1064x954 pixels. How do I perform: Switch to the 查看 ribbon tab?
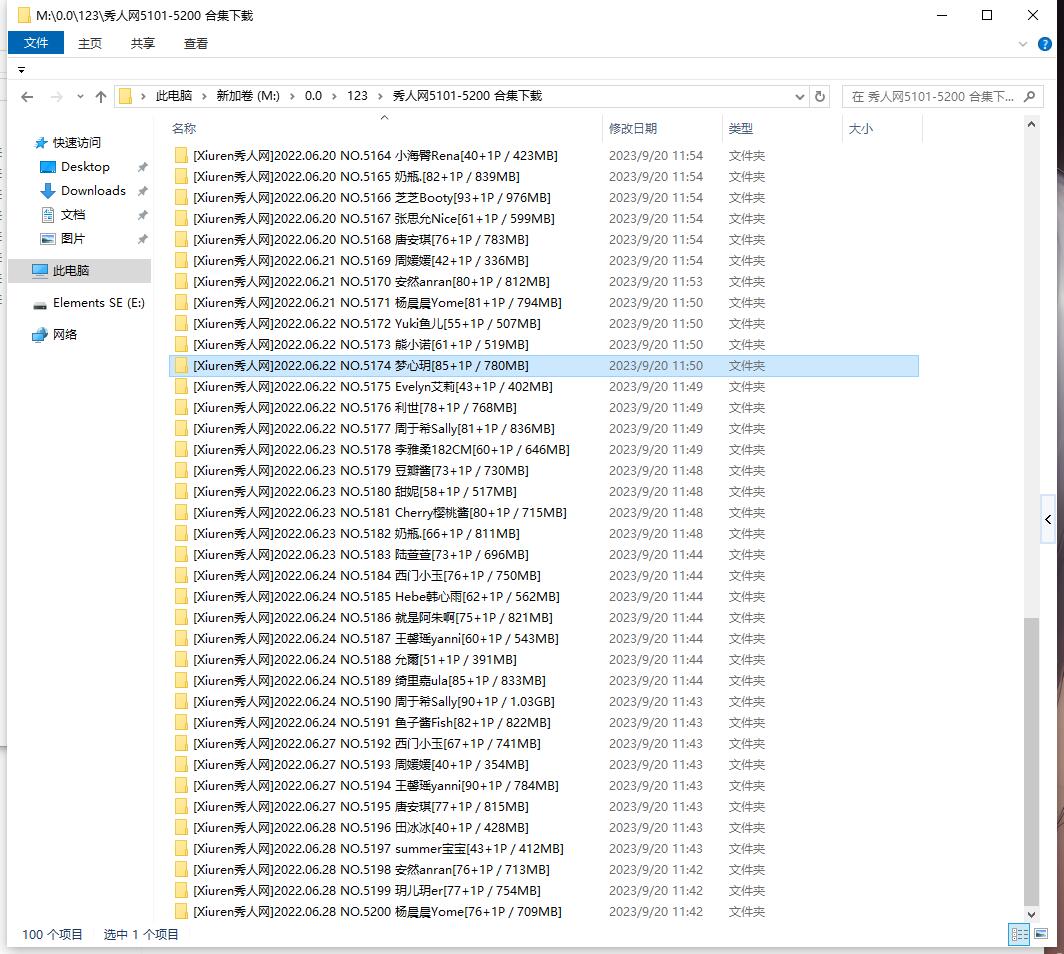tap(195, 43)
